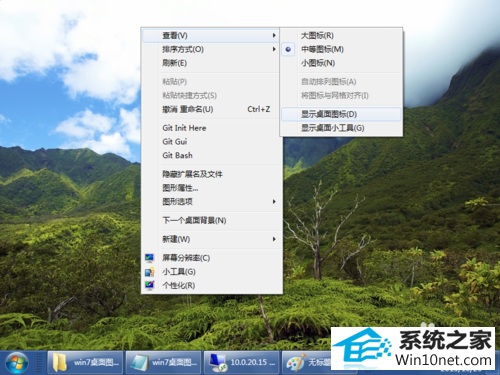Select 大图标(R) large icons
The width and height of the screenshot is (500, 375).
[x=341, y=35]
